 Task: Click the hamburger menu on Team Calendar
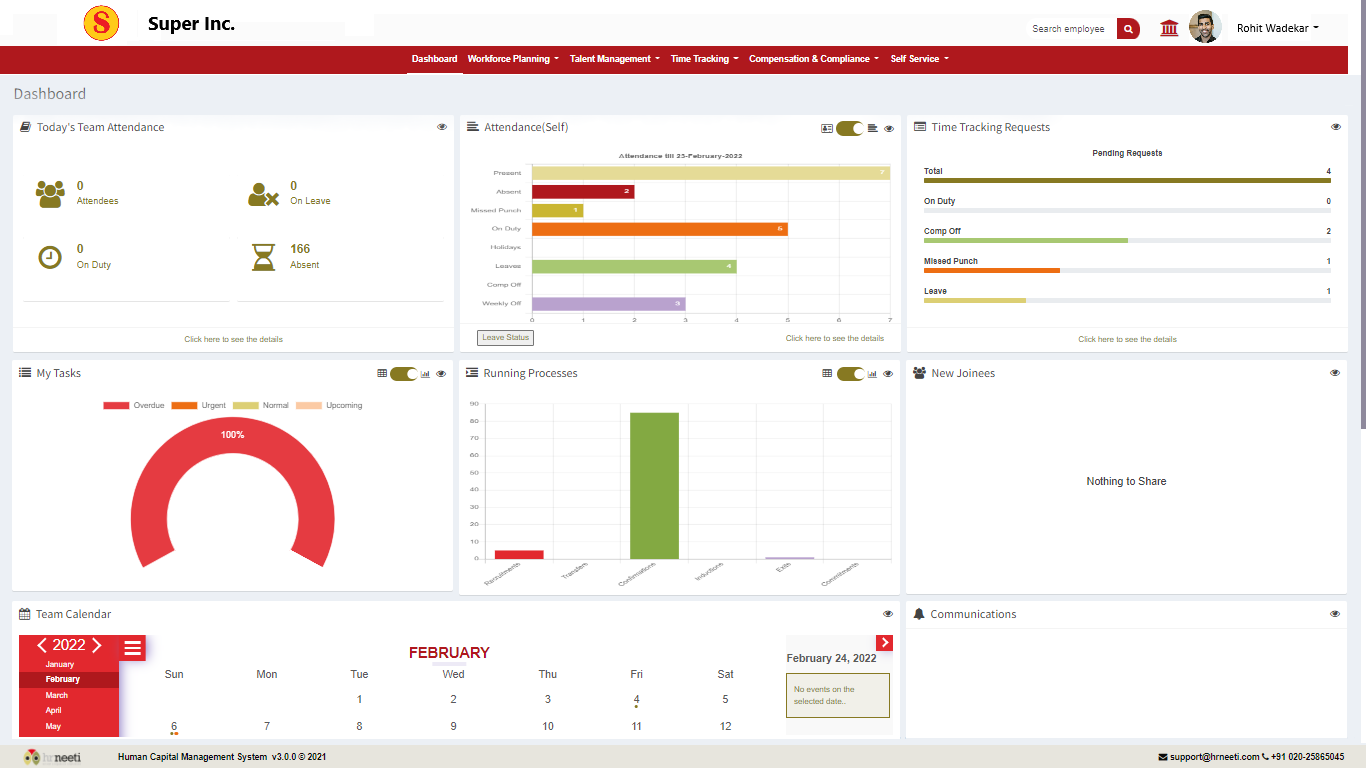(132, 647)
